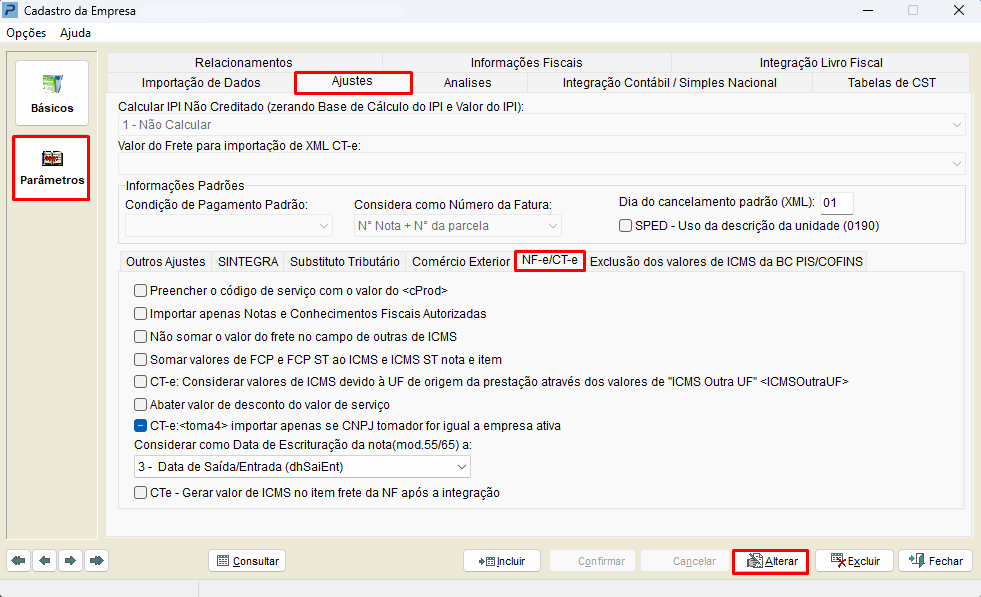
Task: Open the Outros Ajustes sub-tab
Action: tap(166, 262)
